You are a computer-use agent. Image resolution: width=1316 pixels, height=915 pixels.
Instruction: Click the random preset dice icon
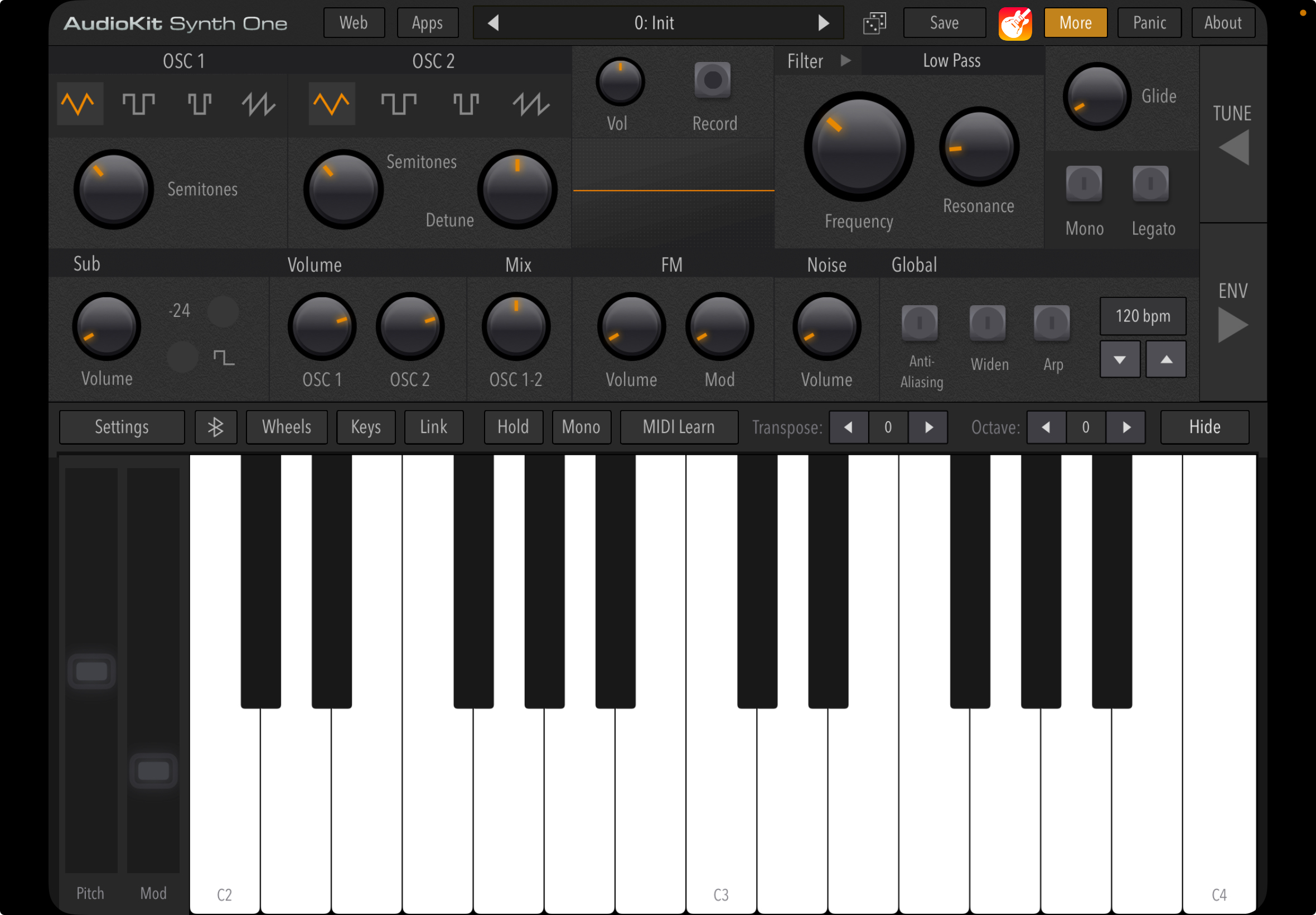[x=874, y=23]
